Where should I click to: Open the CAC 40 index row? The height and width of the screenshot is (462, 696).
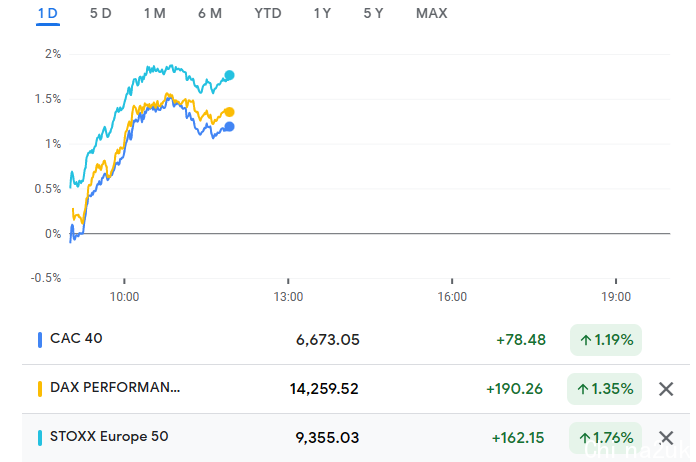click(356, 340)
